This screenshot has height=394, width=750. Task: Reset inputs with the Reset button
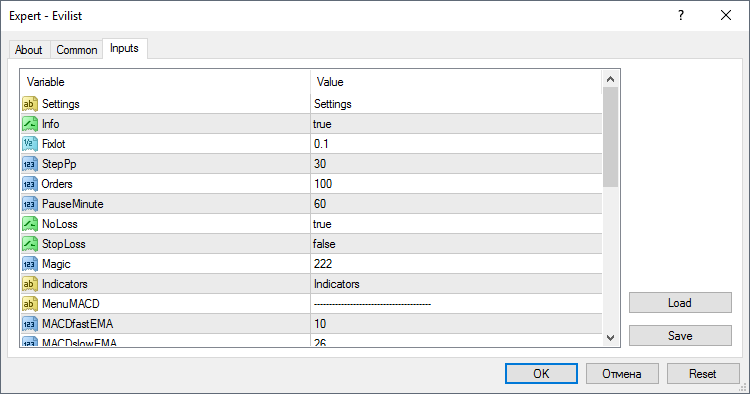tap(703, 373)
